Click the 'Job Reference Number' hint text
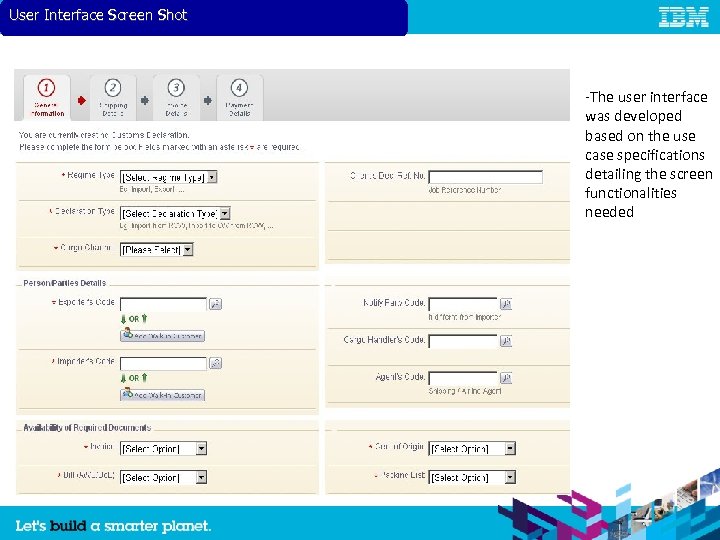The width and height of the screenshot is (720, 540). coord(464,190)
